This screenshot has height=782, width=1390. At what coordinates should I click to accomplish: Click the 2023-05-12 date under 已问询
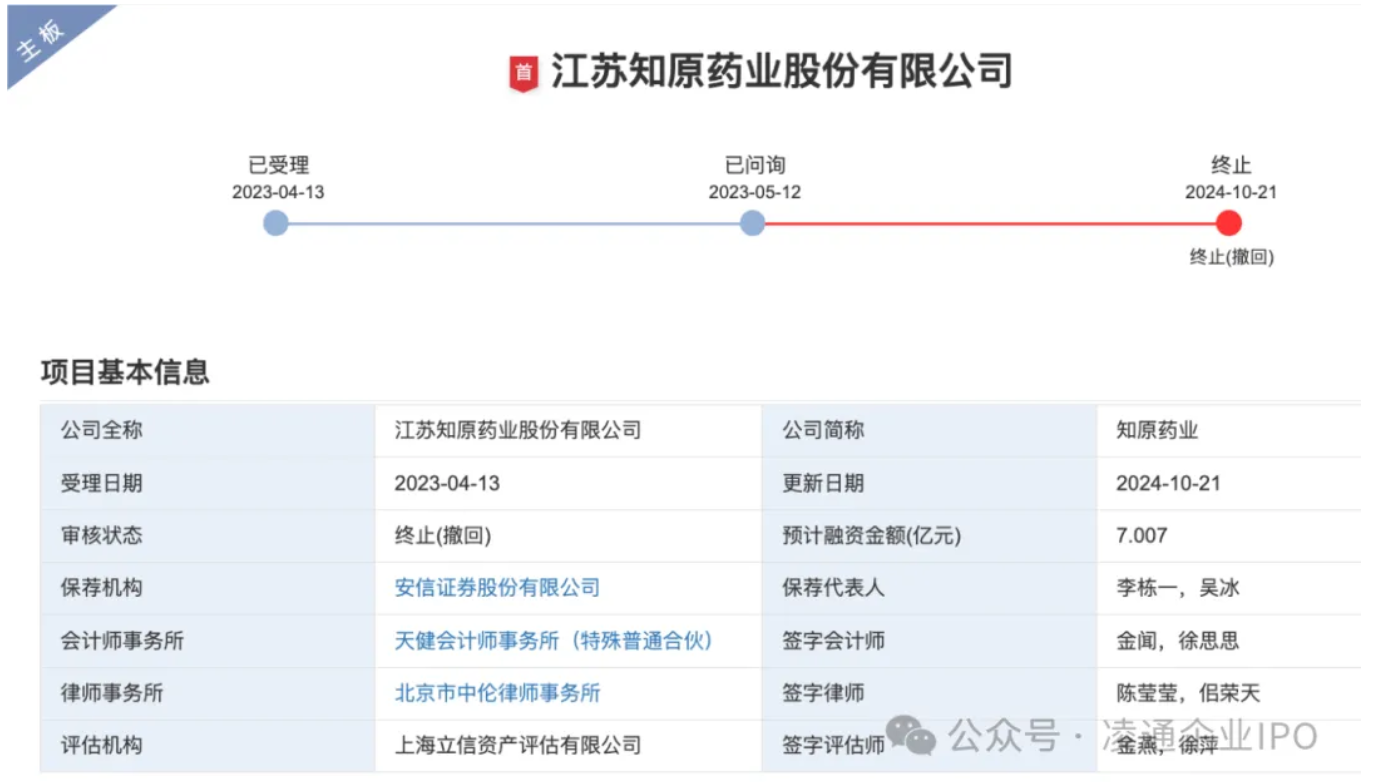coord(755,192)
